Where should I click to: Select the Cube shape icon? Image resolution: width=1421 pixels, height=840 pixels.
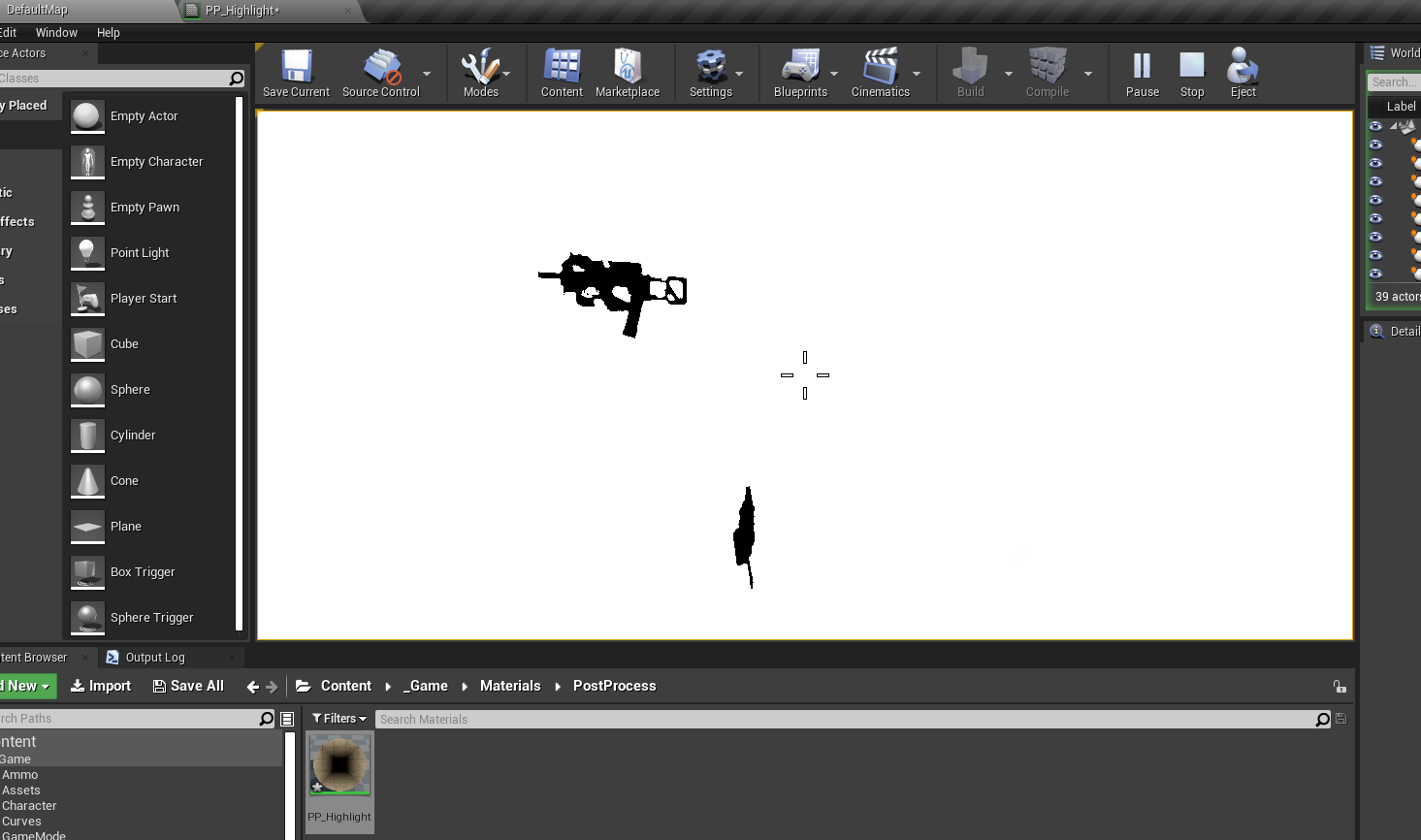(87, 344)
